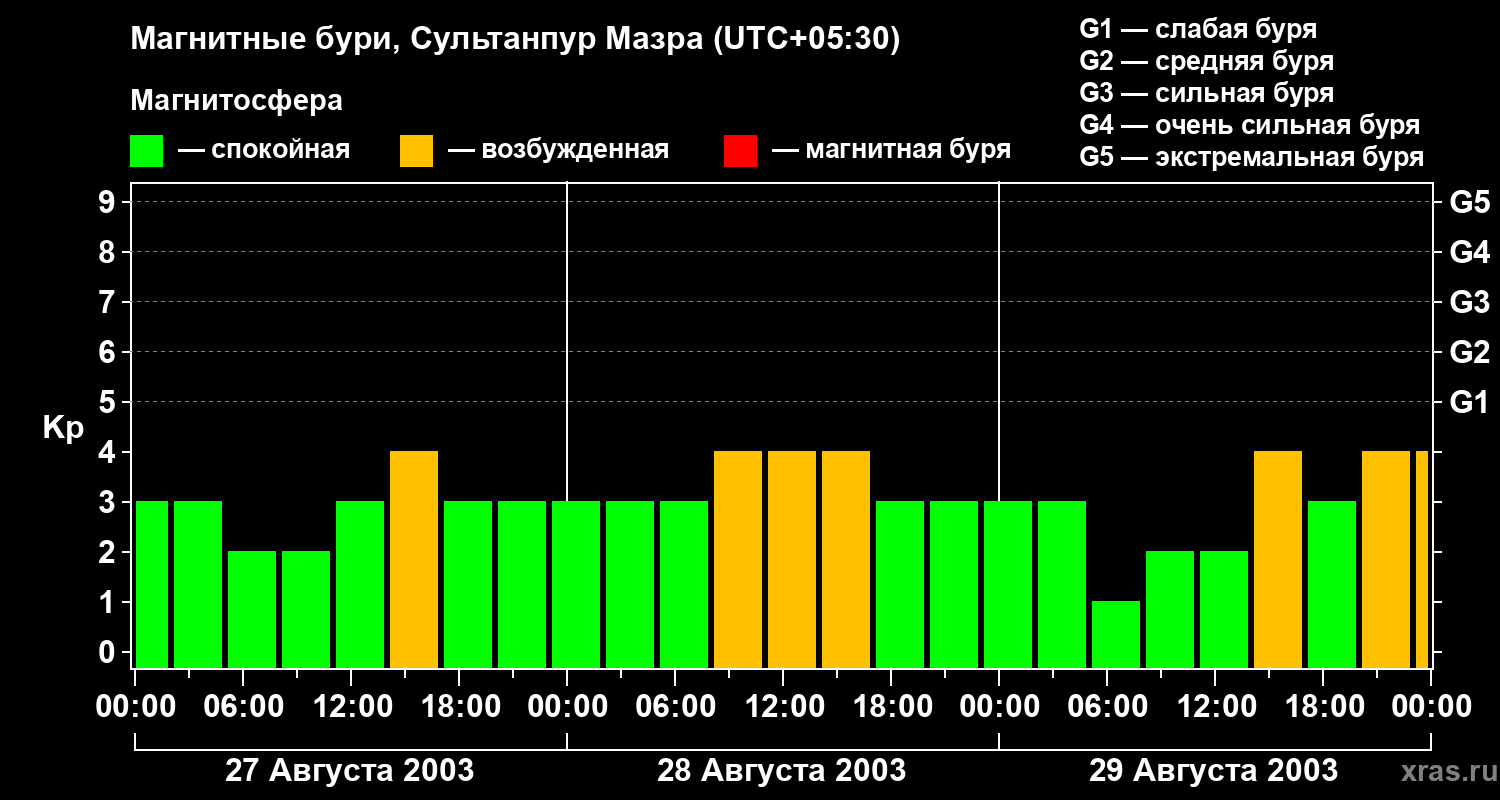This screenshot has height=800, width=1500.
Task: Click the orange 'возбужденная' legend swatch
Action: [x=416, y=151]
